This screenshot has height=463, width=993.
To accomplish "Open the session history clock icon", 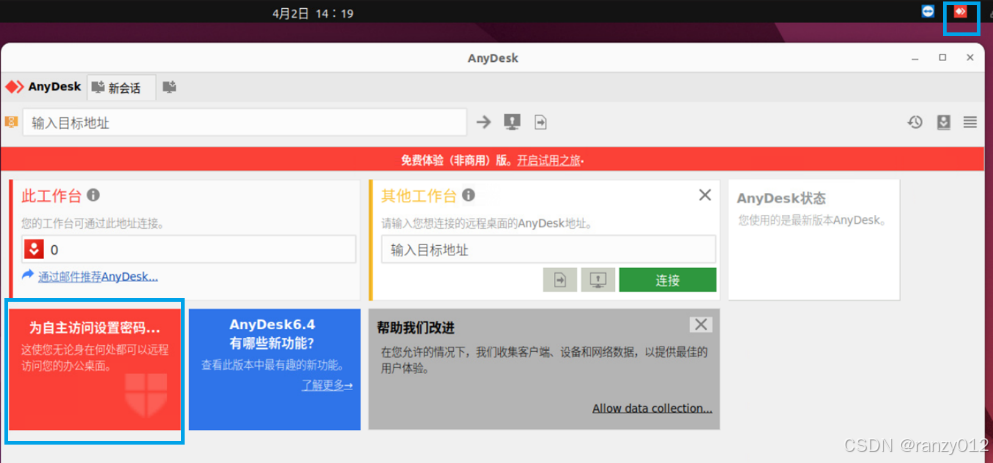I will (914, 122).
